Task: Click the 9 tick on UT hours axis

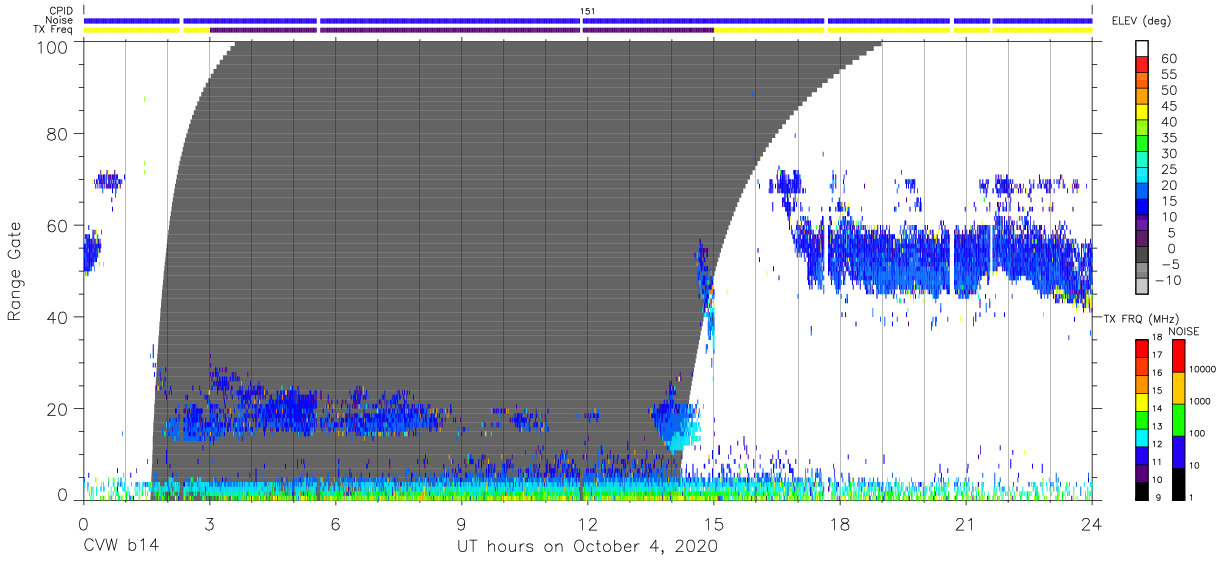Action: [x=462, y=524]
